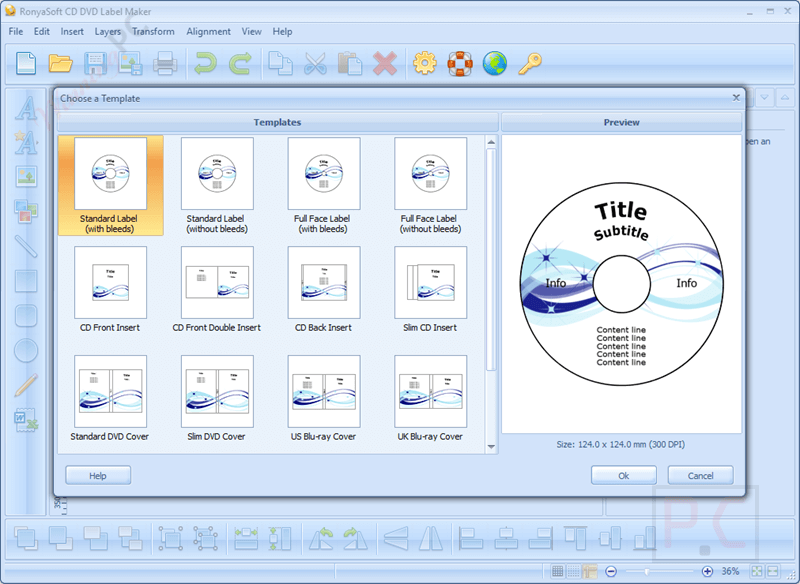Open the Help menu
This screenshot has width=800, height=584.
pos(282,32)
